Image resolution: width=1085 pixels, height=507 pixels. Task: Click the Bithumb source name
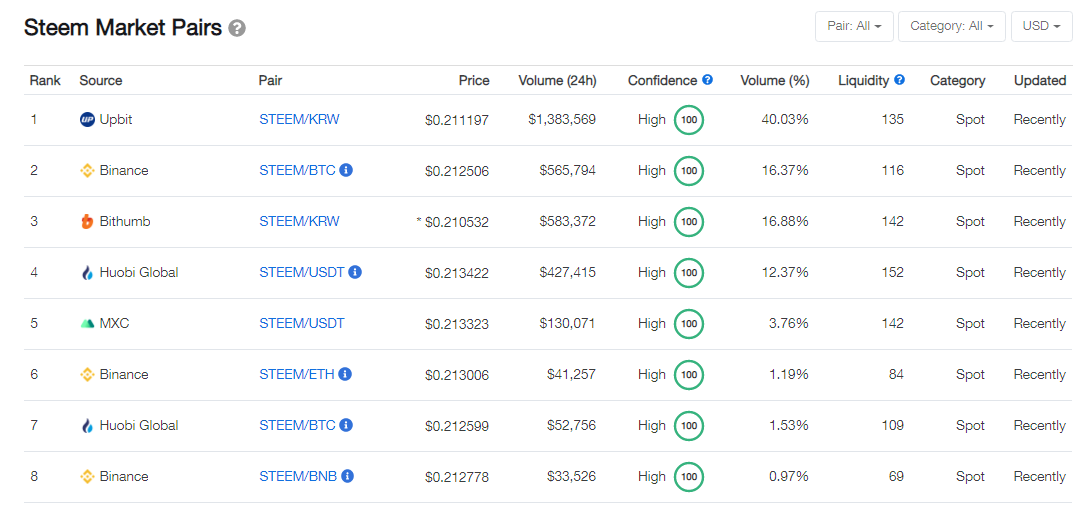(125, 221)
